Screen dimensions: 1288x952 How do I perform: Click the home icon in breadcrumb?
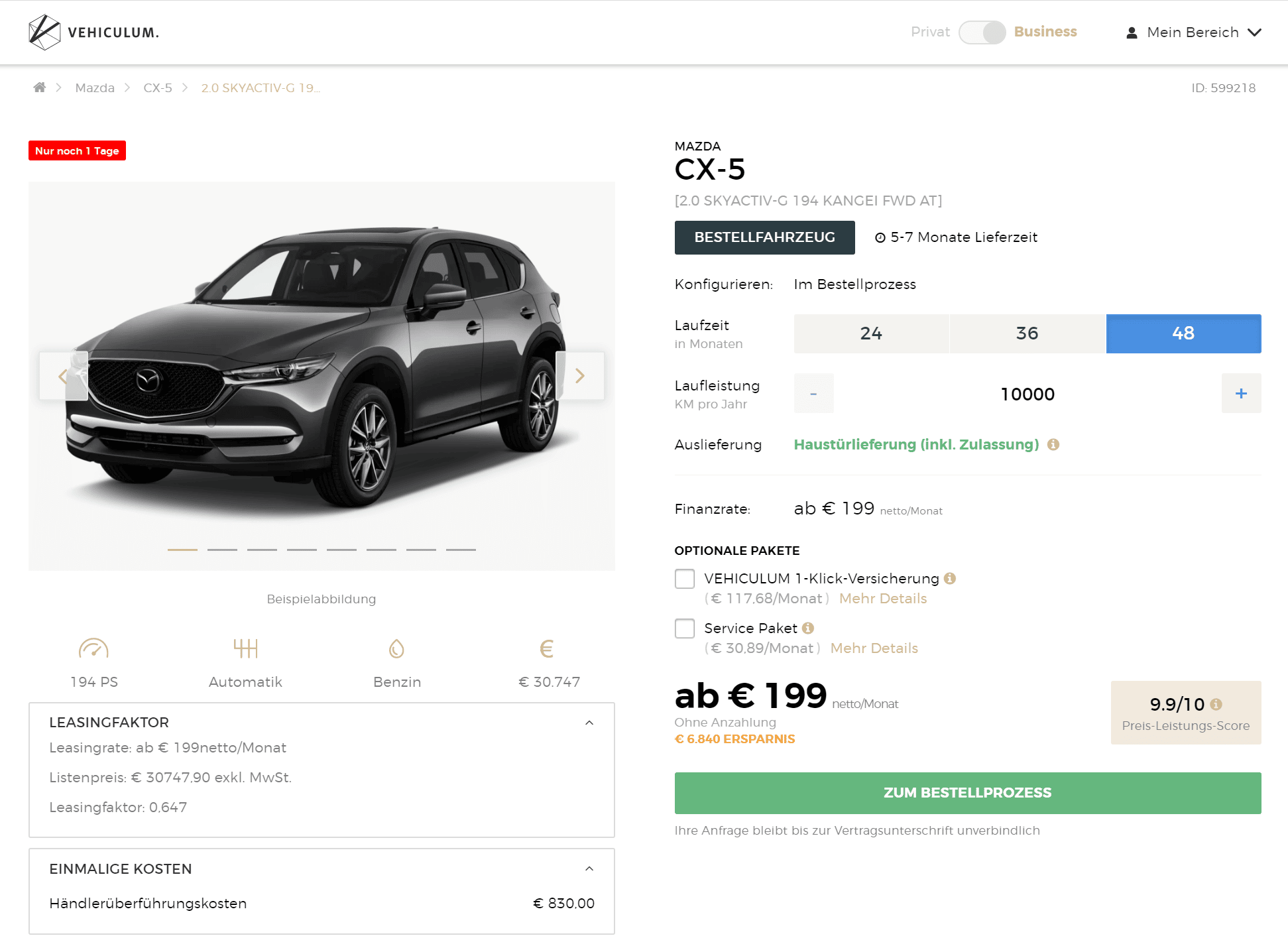pyautogui.click(x=40, y=88)
